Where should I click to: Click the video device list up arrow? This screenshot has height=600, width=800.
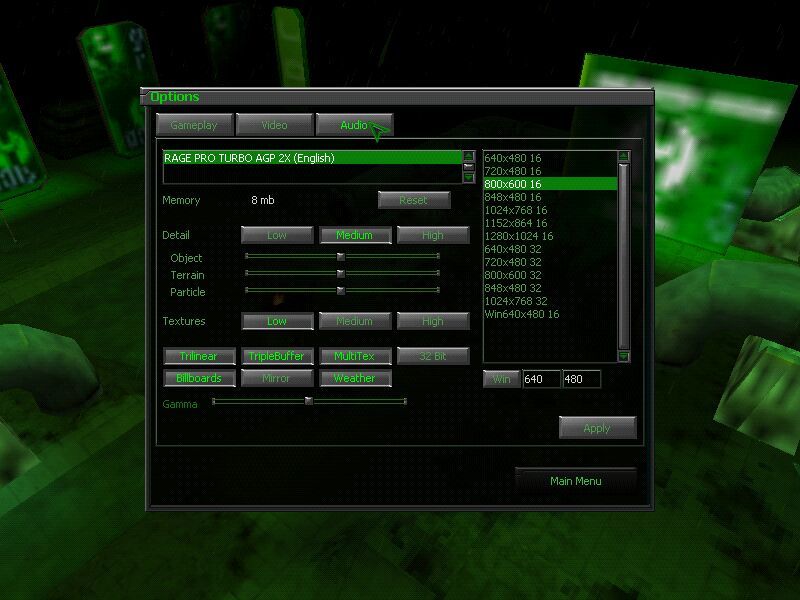click(468, 156)
